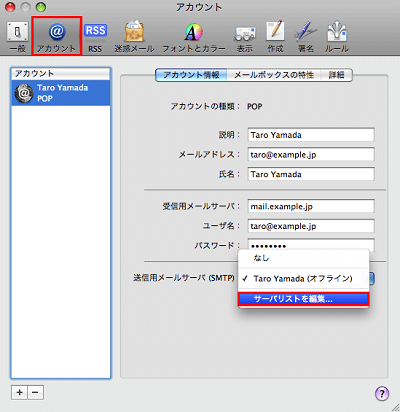
Task: Choose サーバリストを編集... menu item
Action: (x=303, y=299)
